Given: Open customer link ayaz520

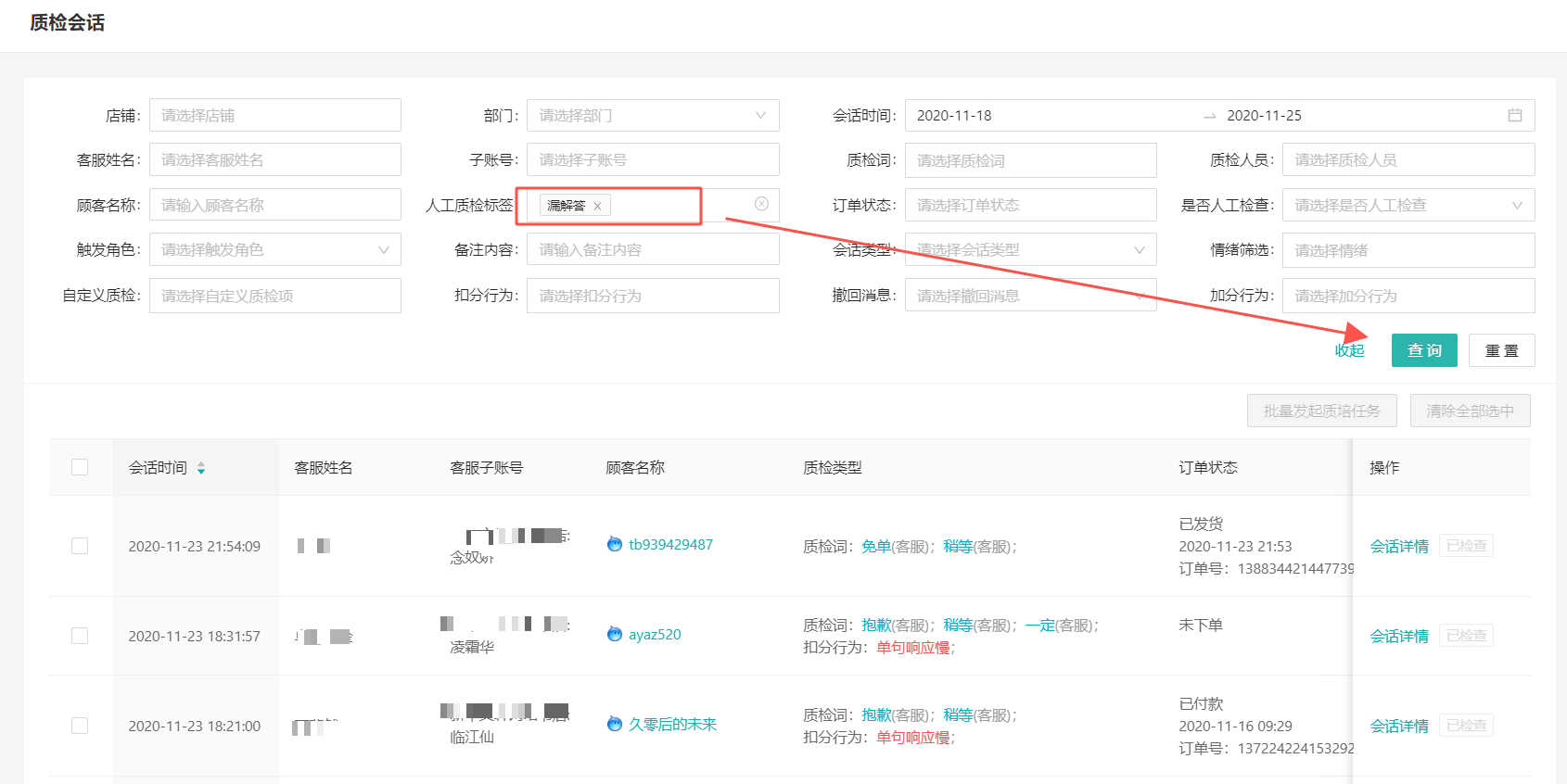Looking at the screenshot, I should coord(655,634).
